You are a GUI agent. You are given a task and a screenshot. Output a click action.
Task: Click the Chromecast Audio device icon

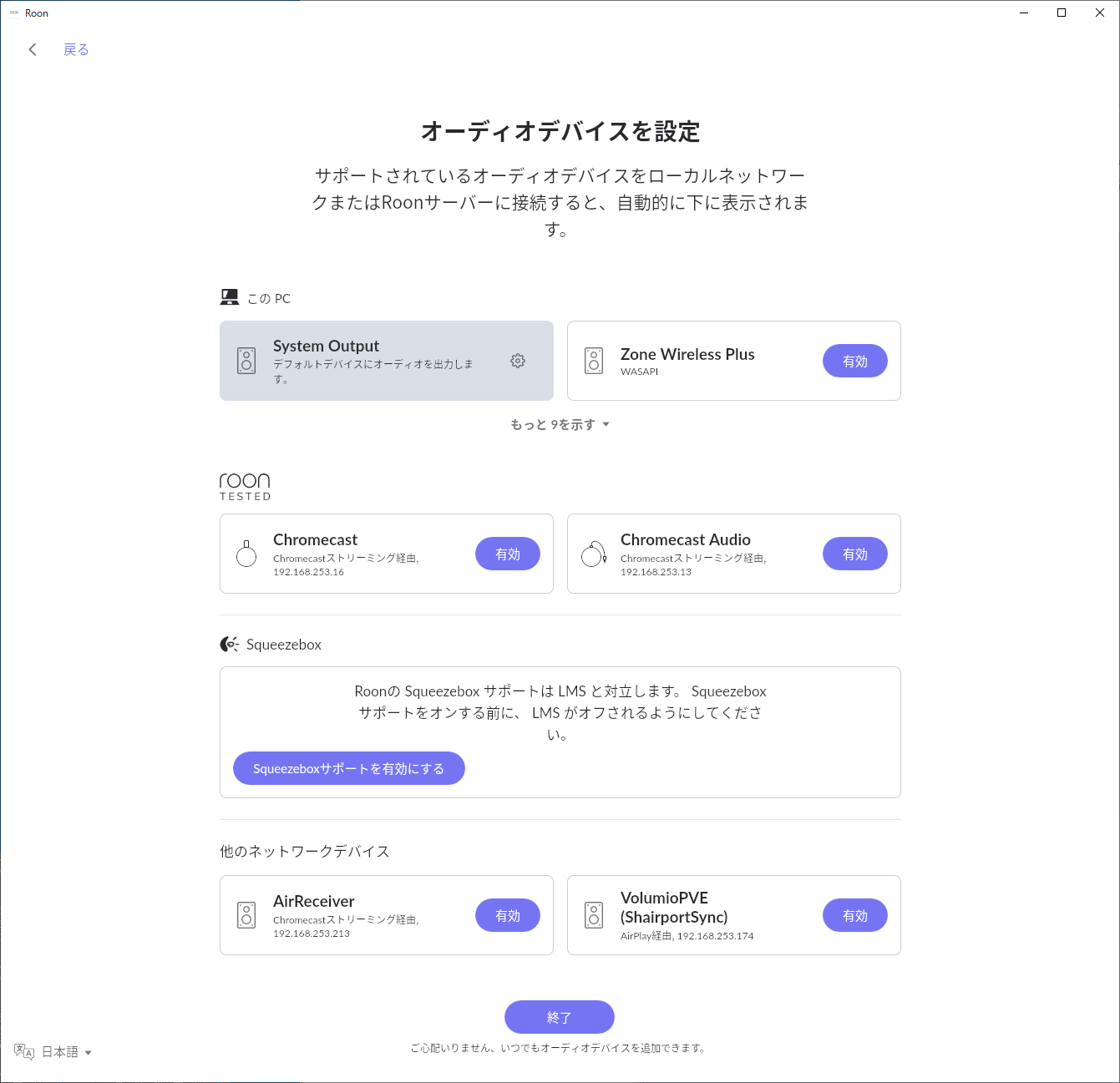594,554
